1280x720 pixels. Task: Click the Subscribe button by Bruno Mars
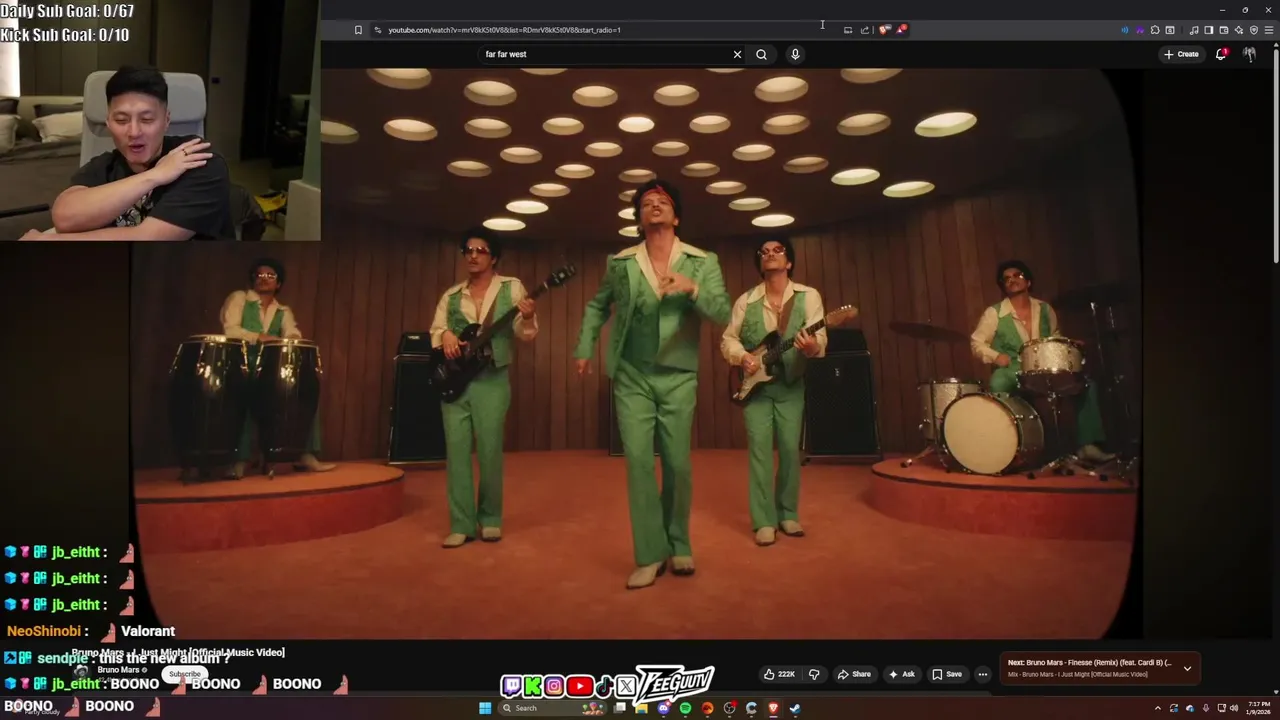(x=184, y=674)
